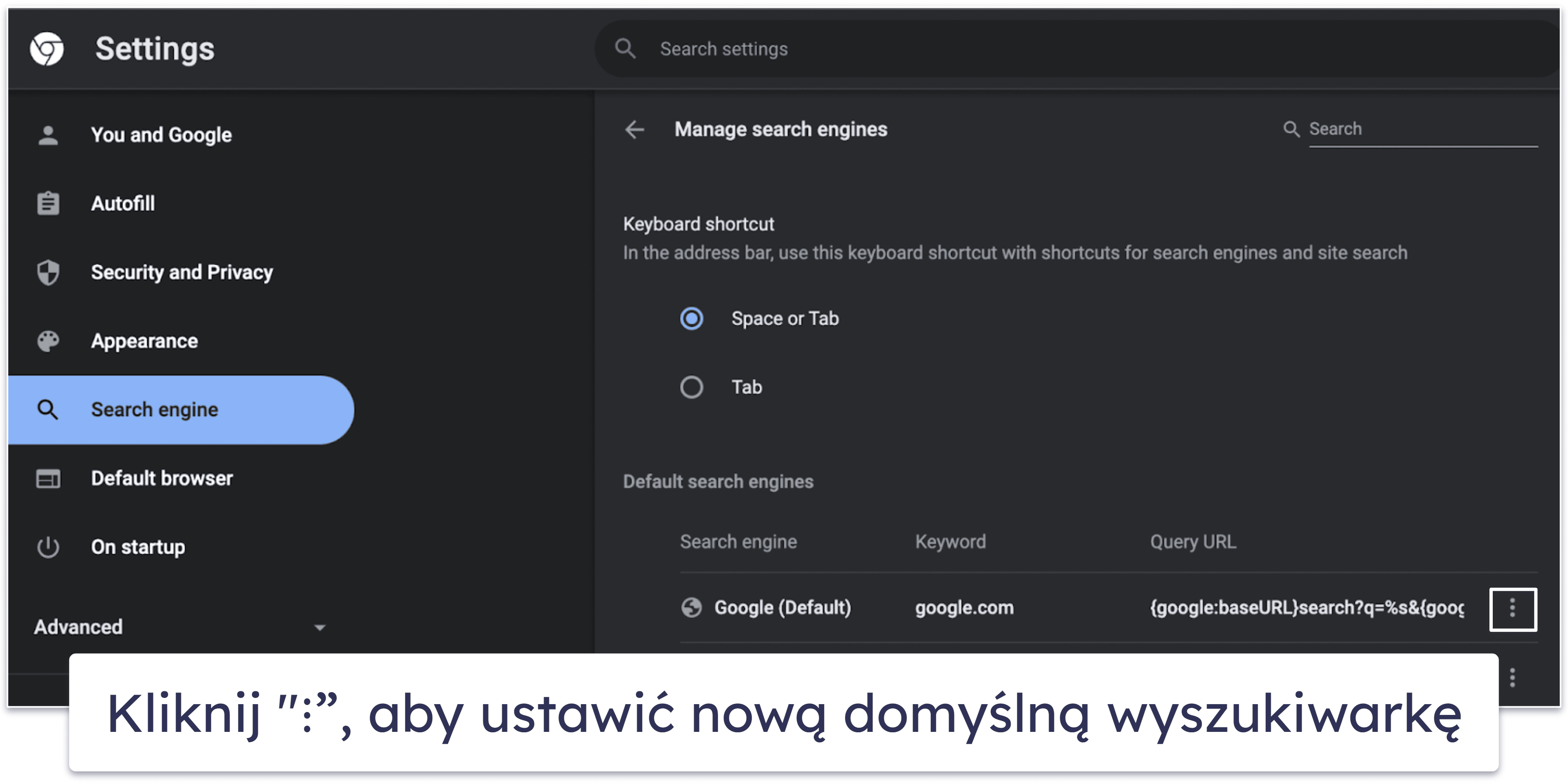Click the power icon beside On startup
Screen dimensions: 1568x784
48,547
